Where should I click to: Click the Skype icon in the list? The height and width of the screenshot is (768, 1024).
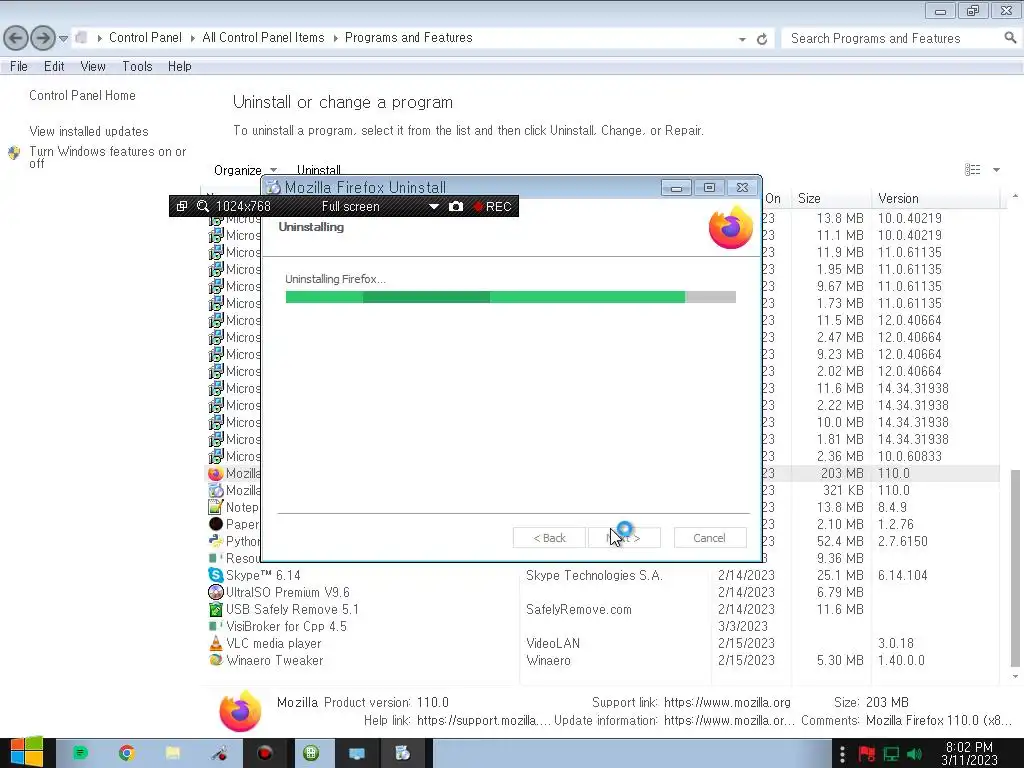(x=216, y=575)
